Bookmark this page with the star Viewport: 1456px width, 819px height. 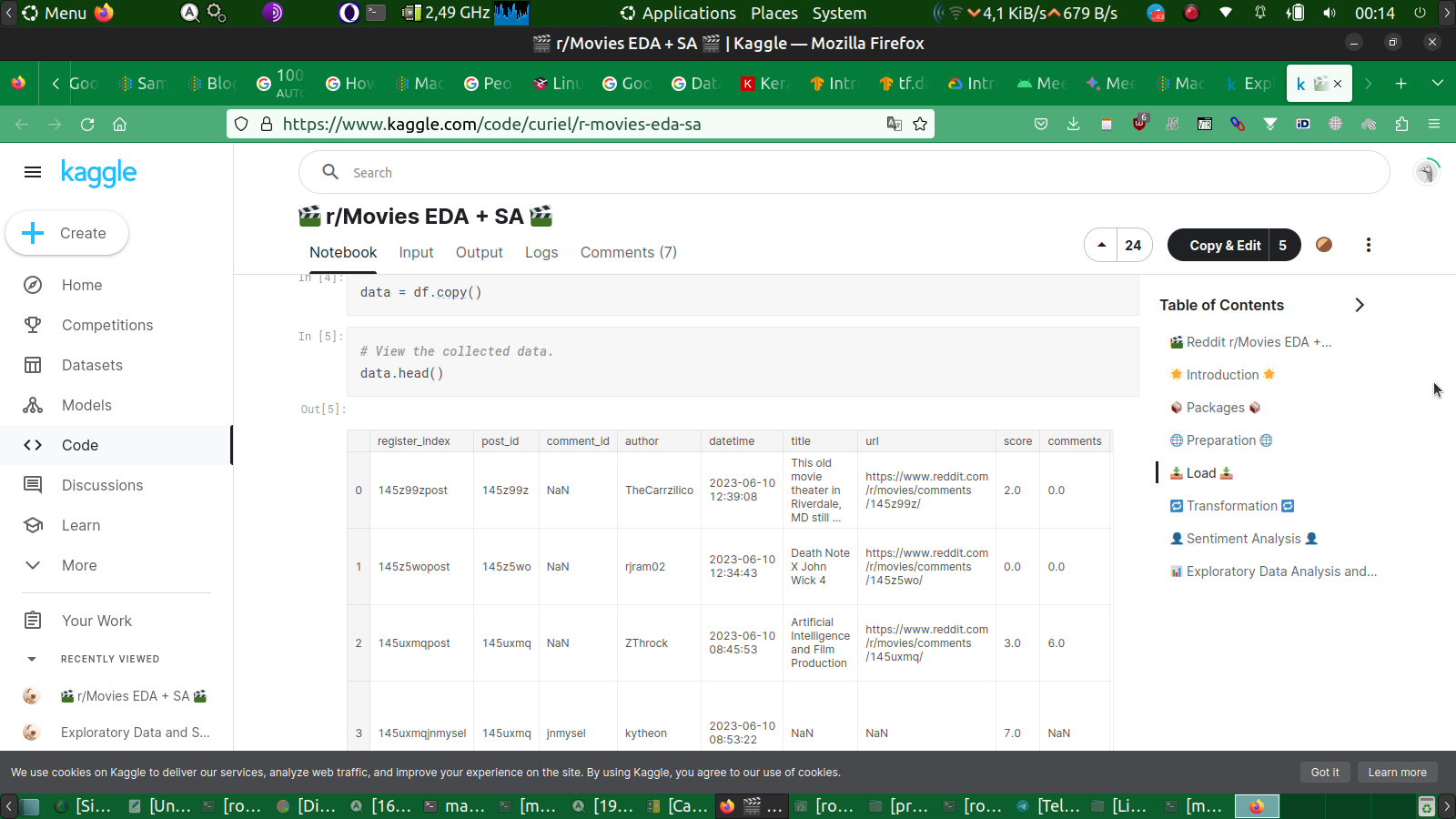[920, 124]
